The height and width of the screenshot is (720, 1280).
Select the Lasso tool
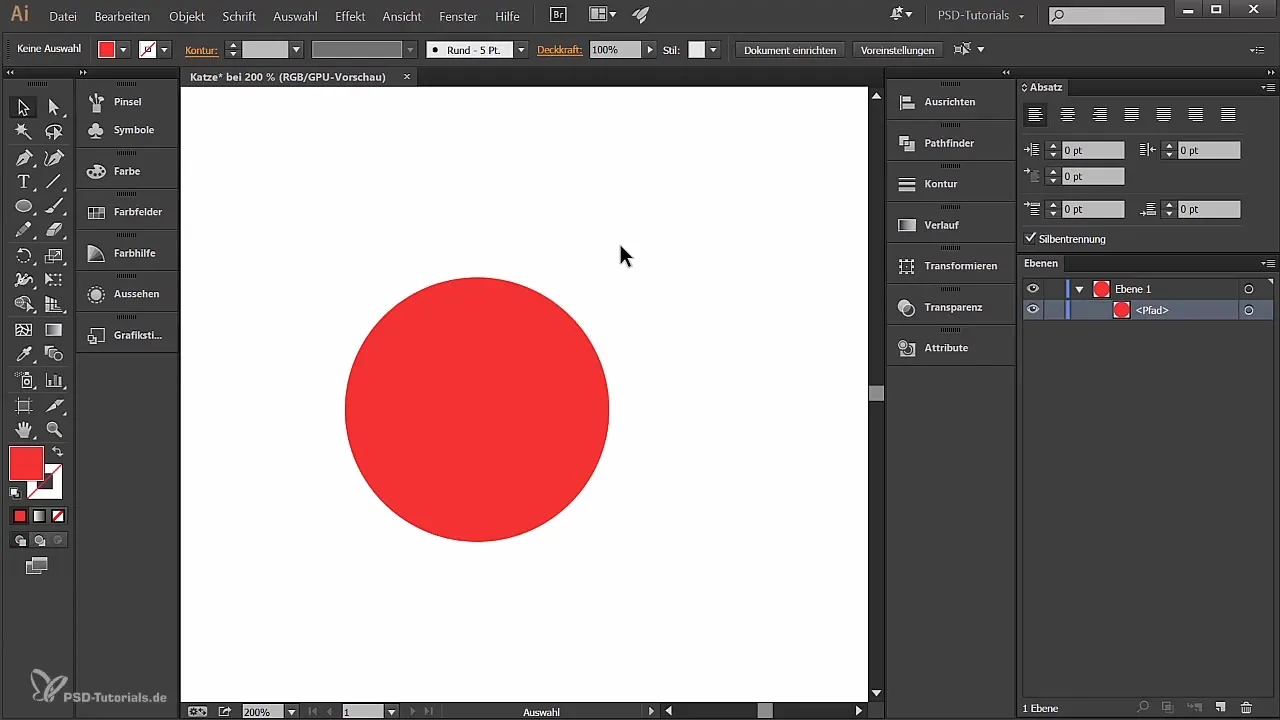(54, 132)
